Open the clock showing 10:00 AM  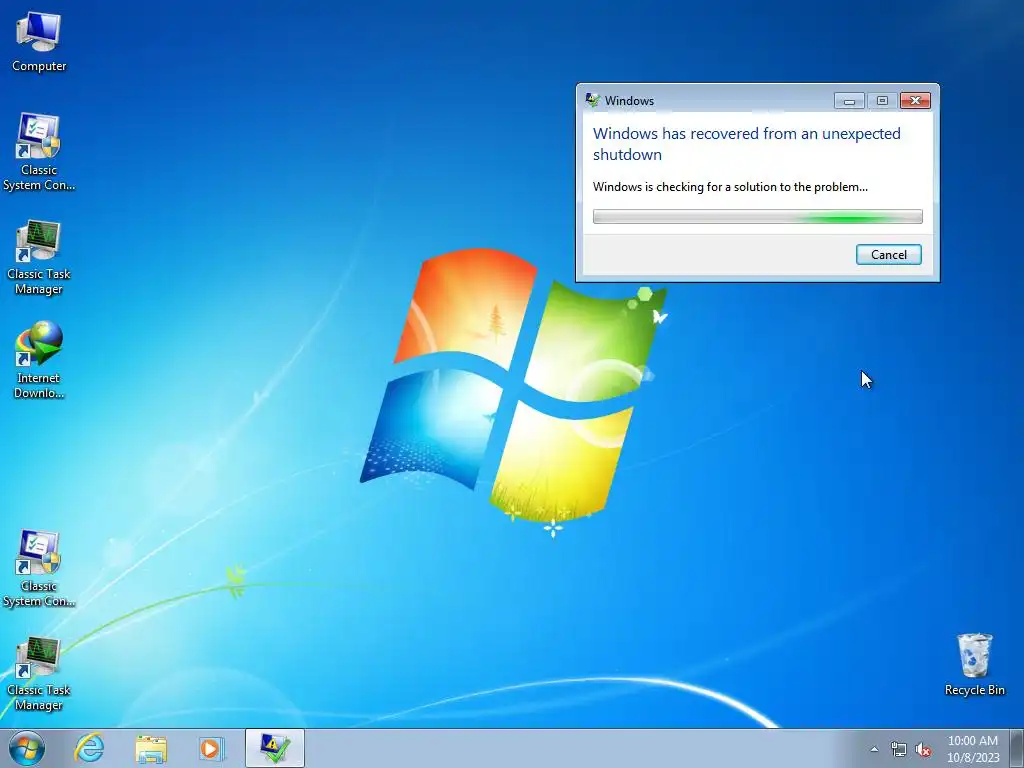click(973, 748)
